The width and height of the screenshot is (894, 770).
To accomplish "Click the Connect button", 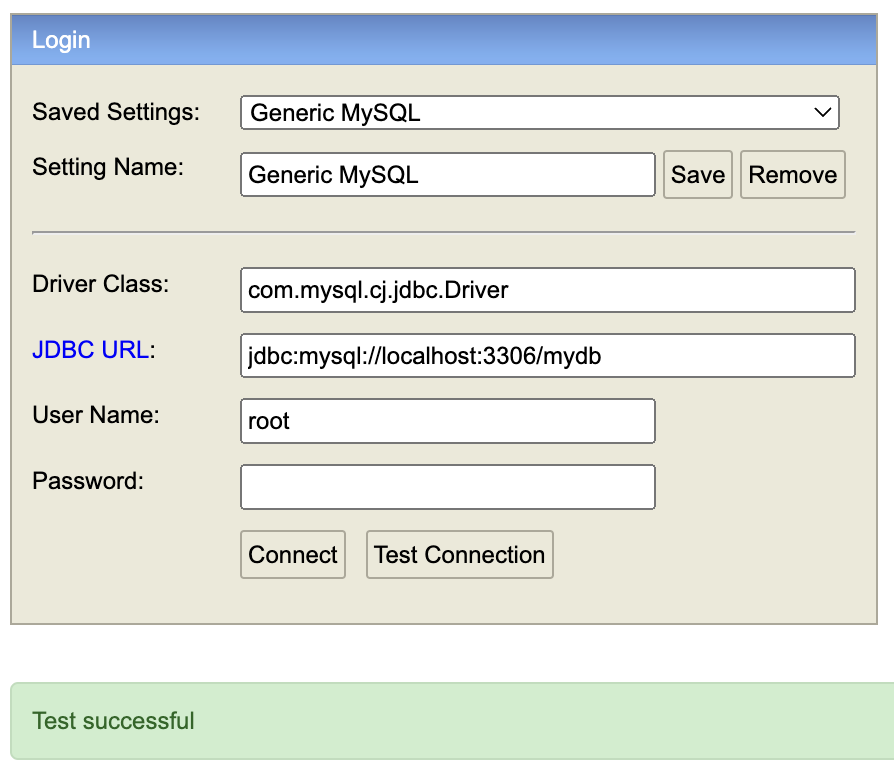I will (293, 555).
